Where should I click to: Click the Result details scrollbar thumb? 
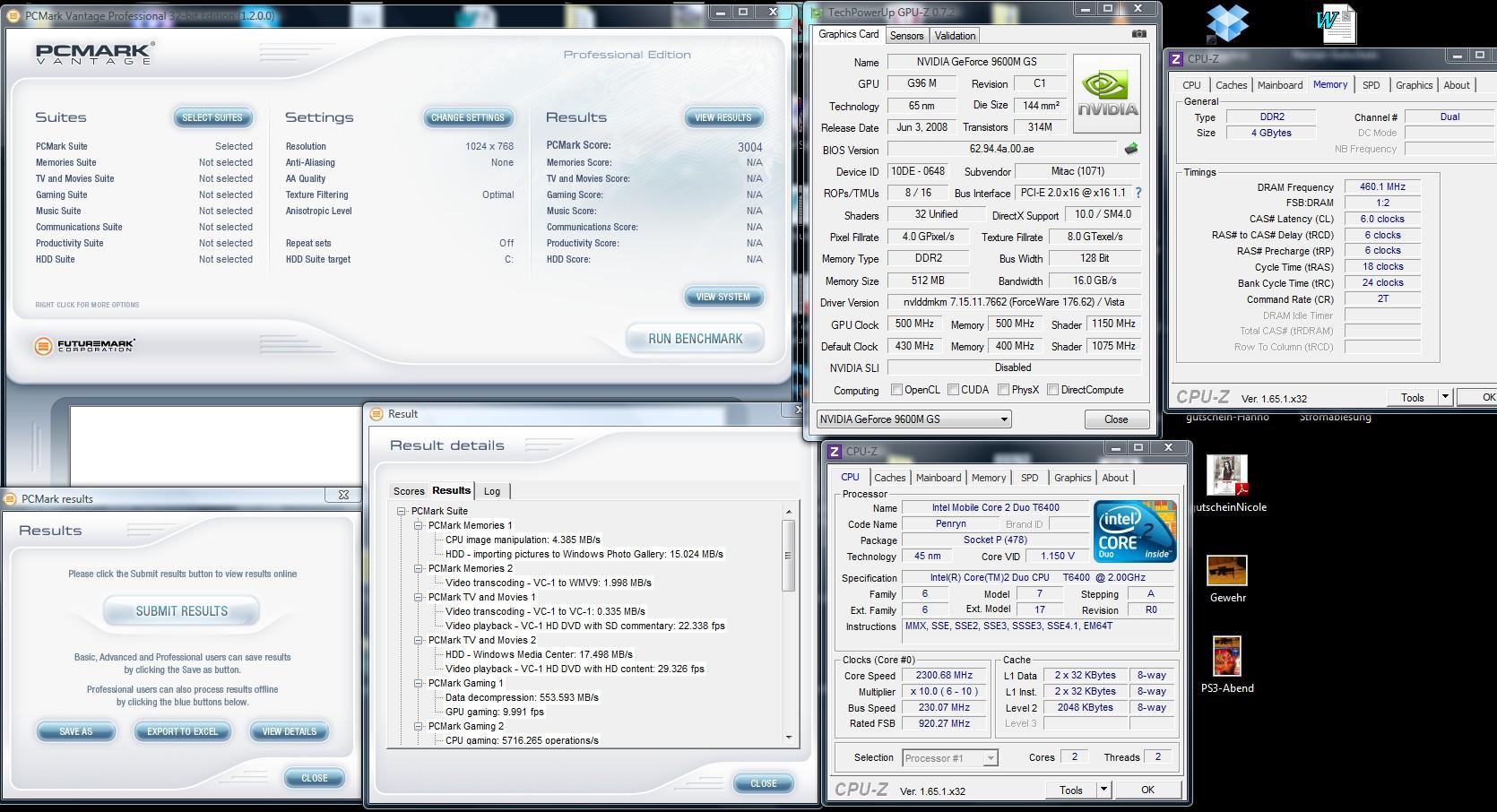[789, 555]
